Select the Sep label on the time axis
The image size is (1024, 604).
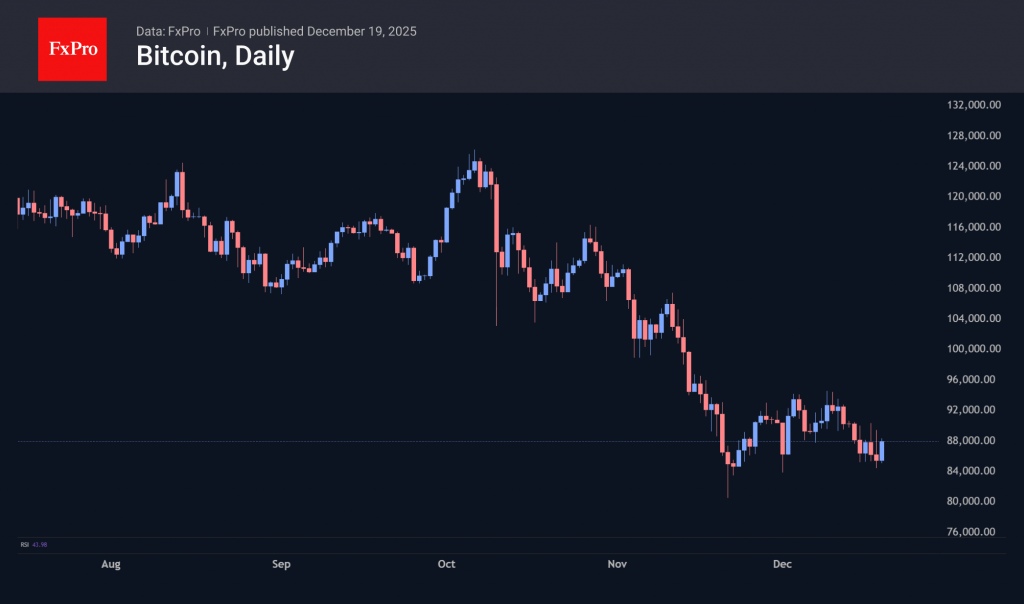pos(281,564)
